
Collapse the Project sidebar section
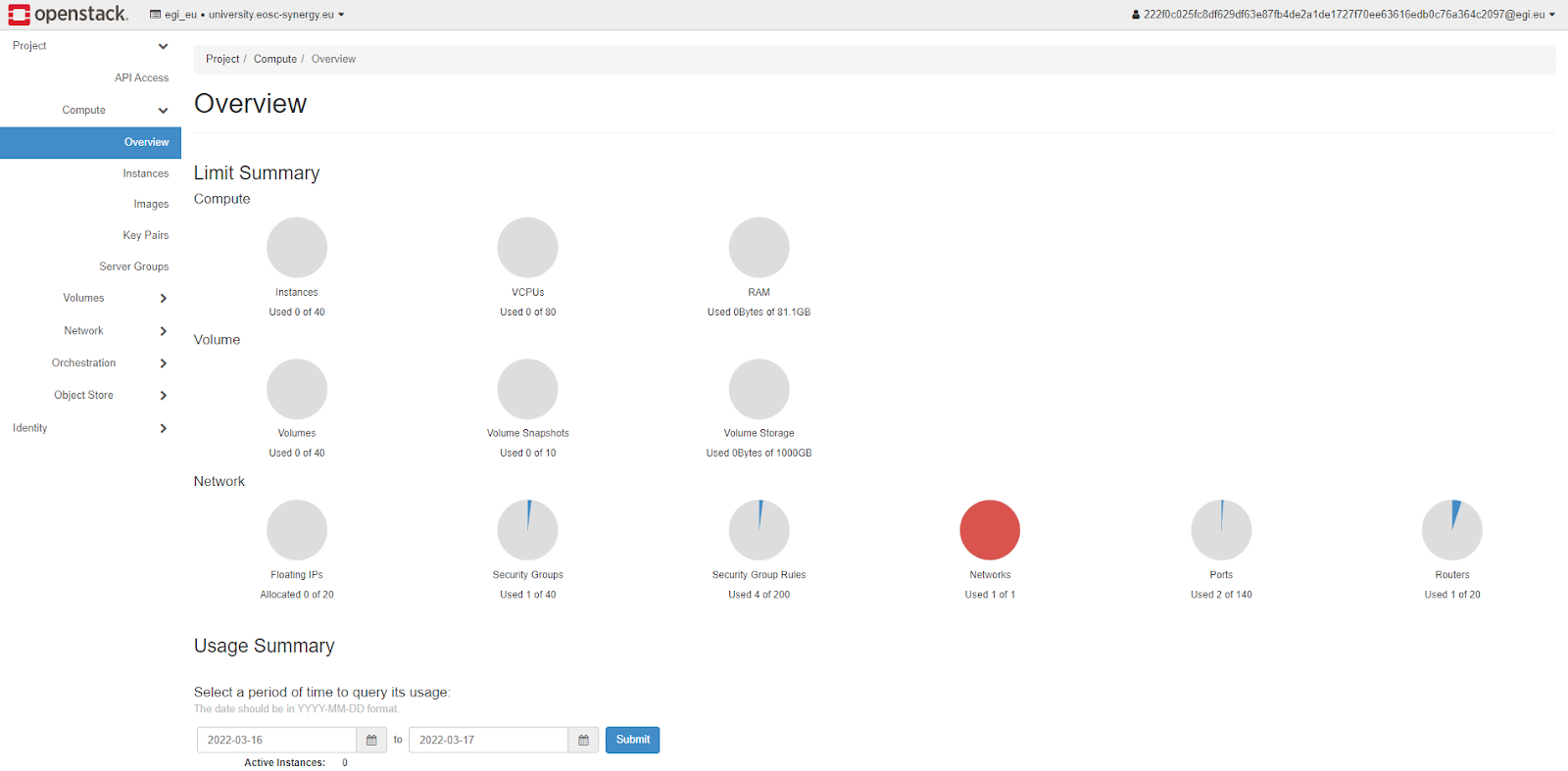point(90,46)
